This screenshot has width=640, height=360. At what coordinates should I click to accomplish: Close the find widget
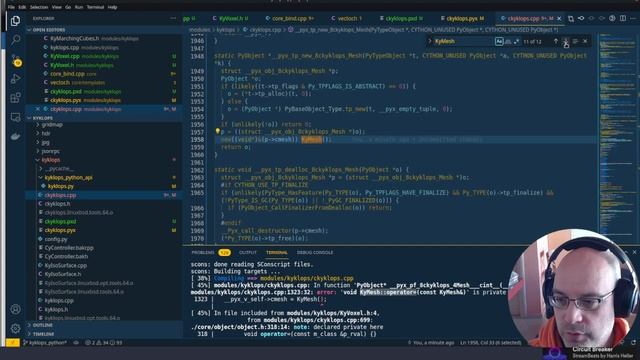[585, 41]
